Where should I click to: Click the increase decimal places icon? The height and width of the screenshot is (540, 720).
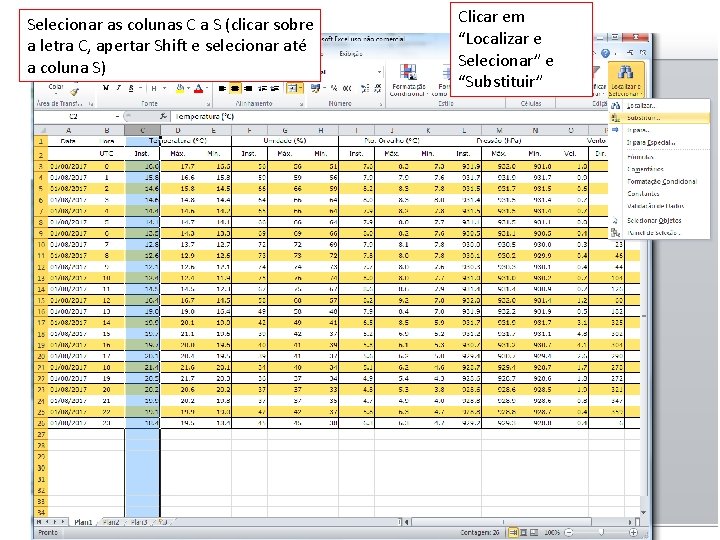click(365, 88)
